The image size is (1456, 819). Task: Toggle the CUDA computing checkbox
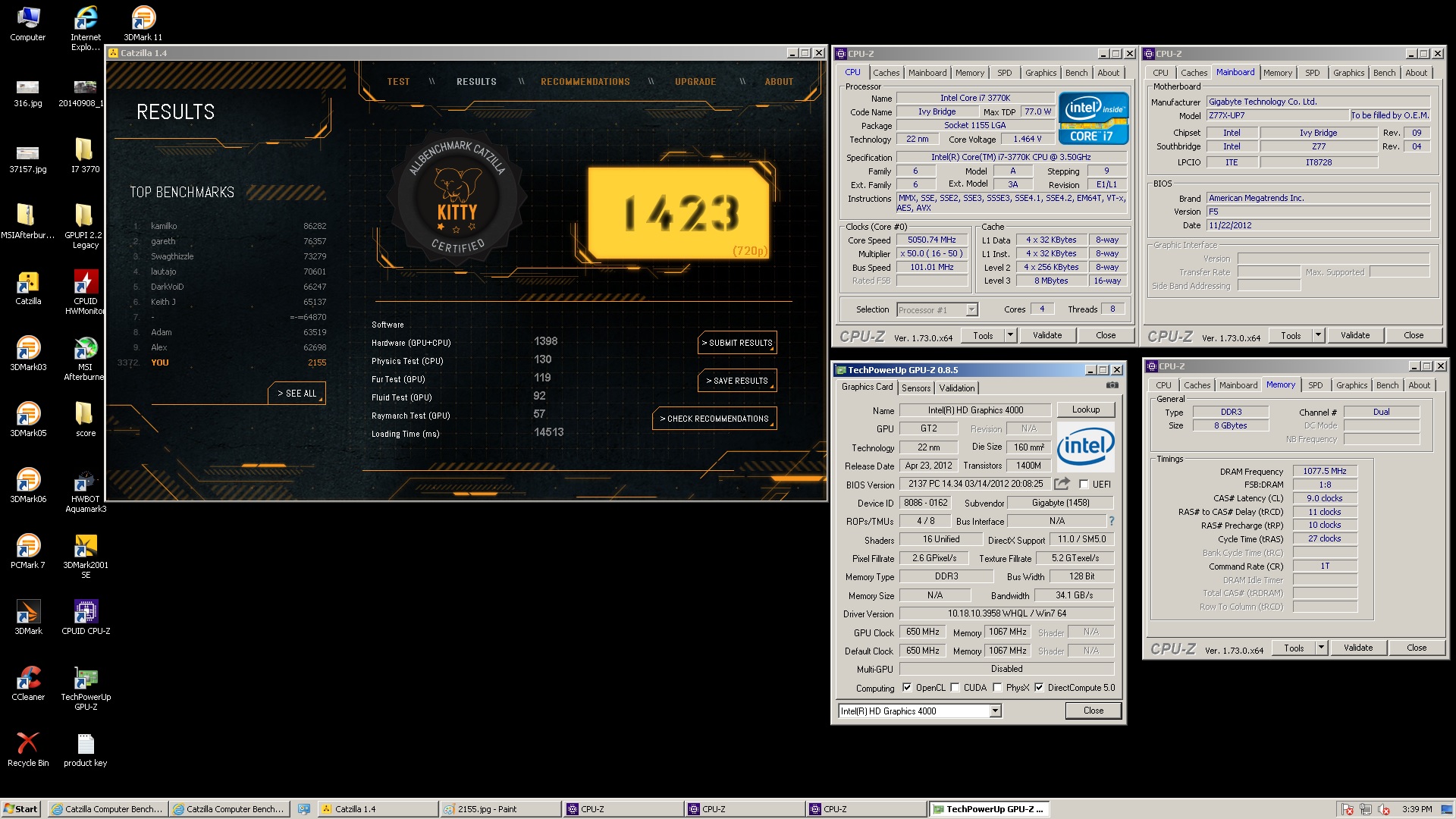pos(955,688)
